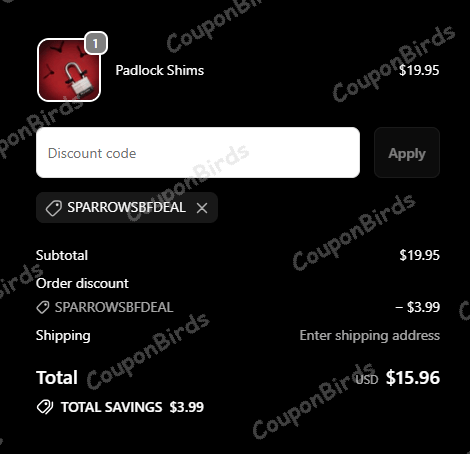Click SPARROWSBFDEAL under Order discount
The width and height of the screenshot is (470, 454).
click(114, 307)
